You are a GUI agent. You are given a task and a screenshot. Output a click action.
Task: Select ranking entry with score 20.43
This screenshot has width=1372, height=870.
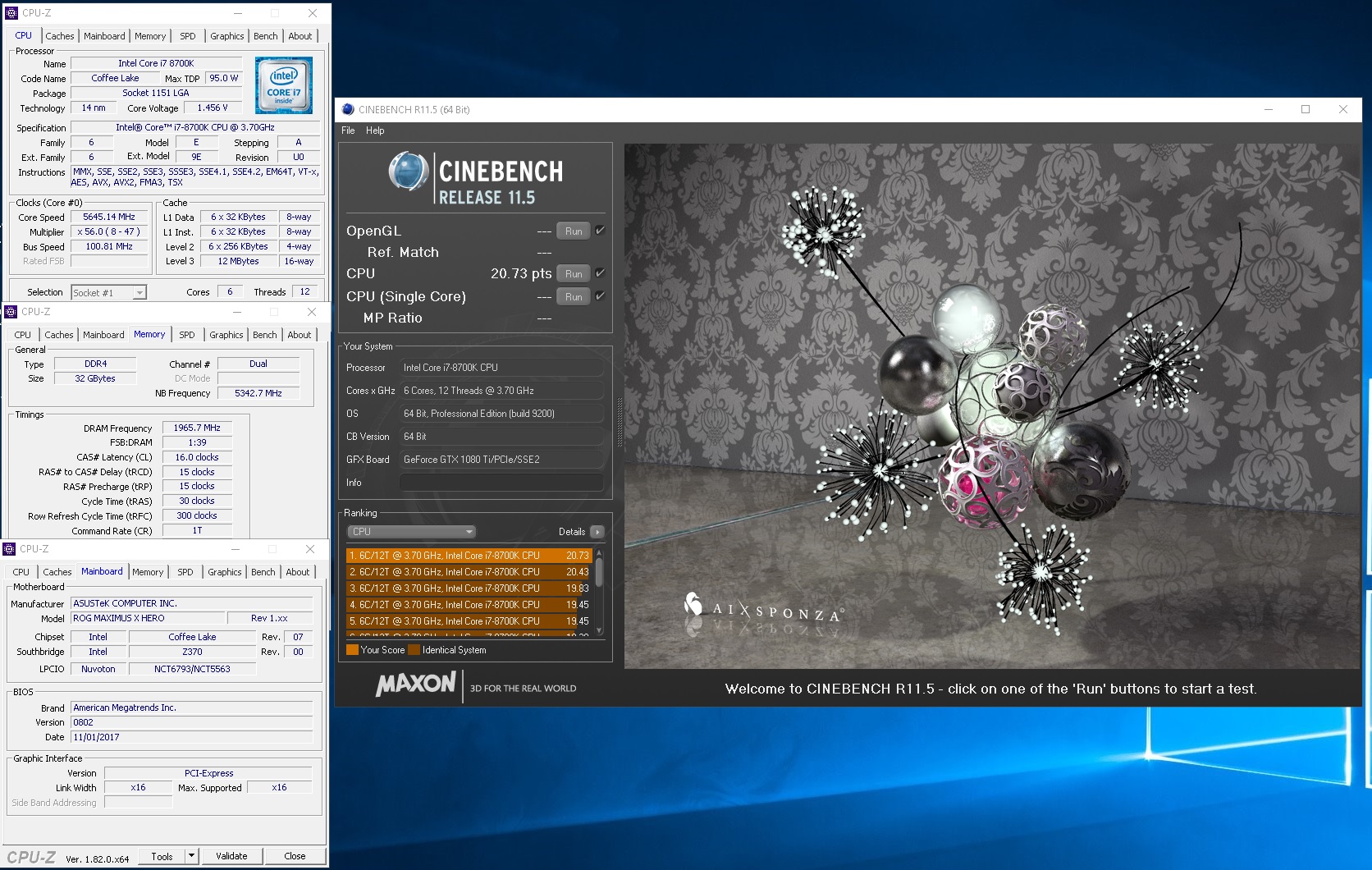click(469, 572)
